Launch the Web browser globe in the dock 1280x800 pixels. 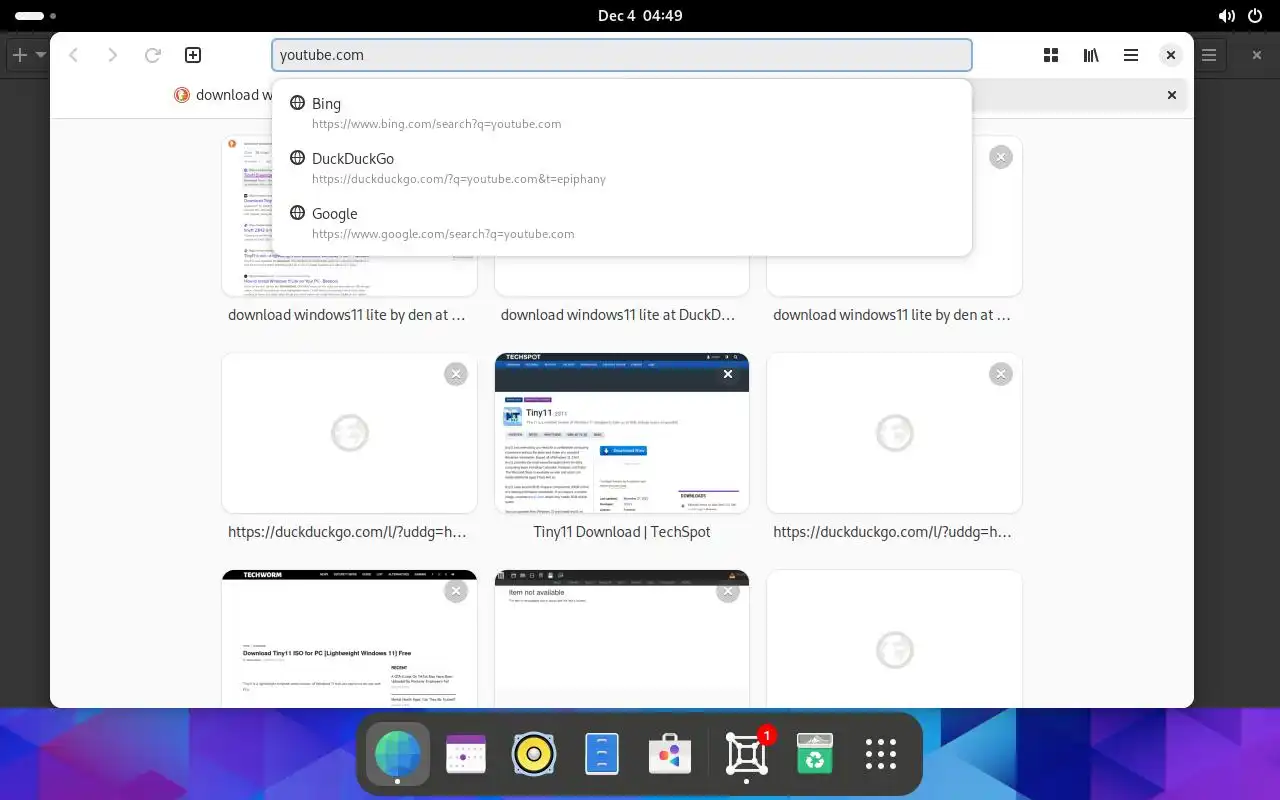point(398,754)
